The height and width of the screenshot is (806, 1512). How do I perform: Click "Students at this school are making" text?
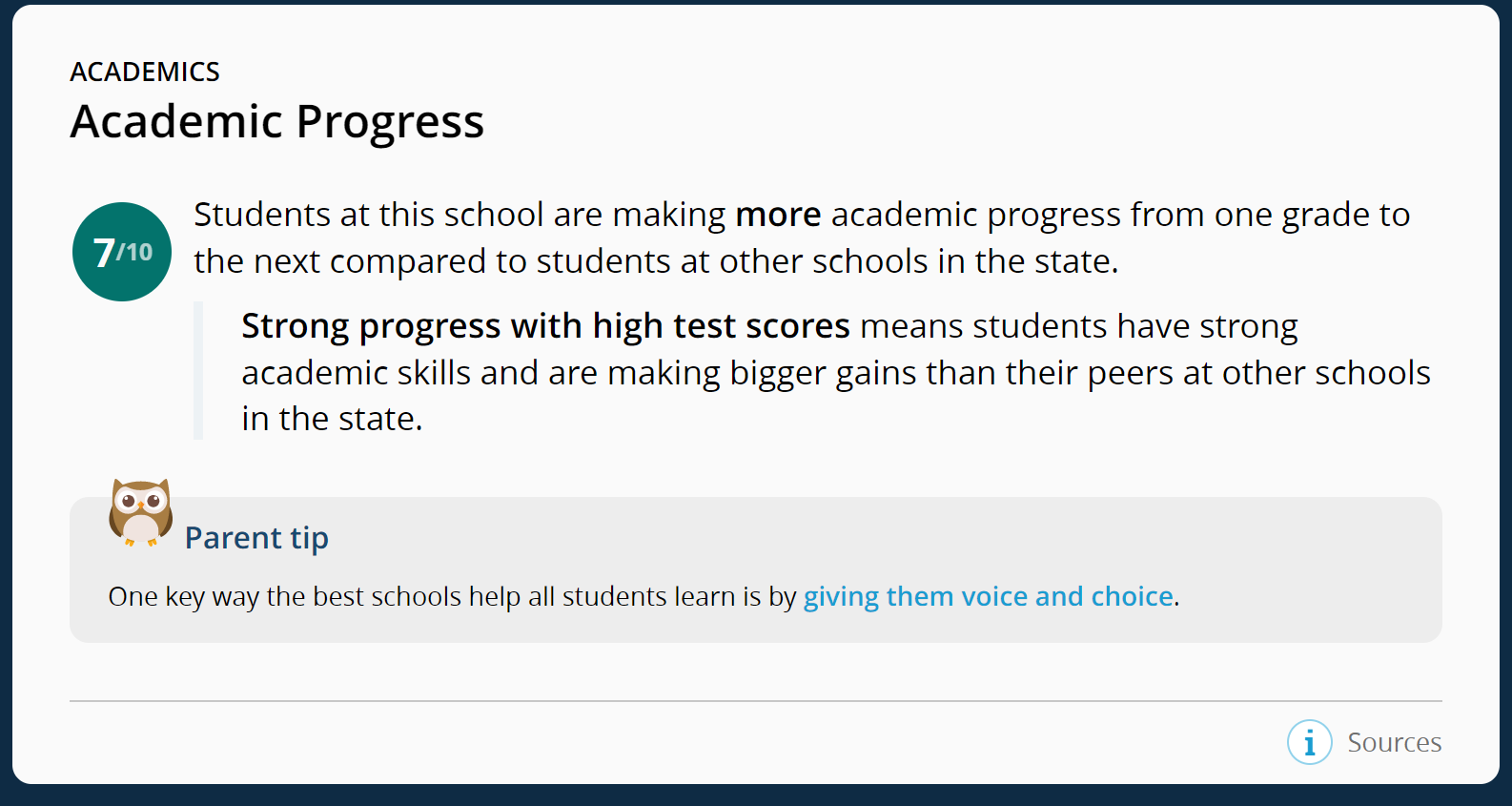pyautogui.click(x=460, y=215)
